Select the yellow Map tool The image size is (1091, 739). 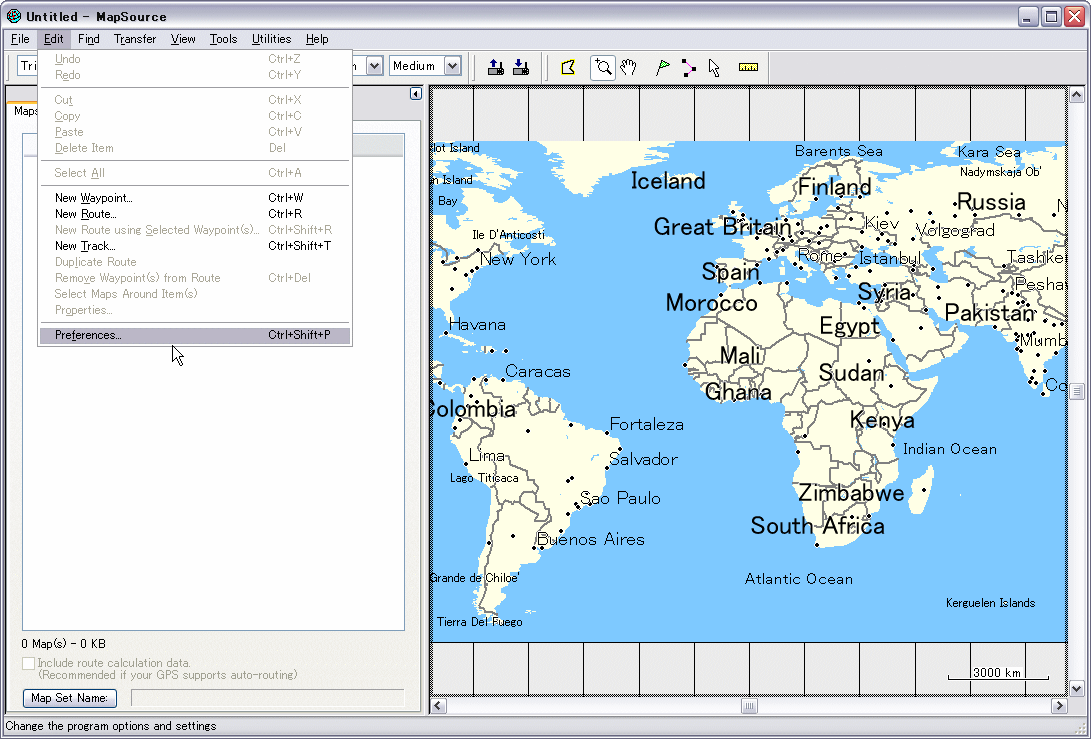tap(568, 67)
